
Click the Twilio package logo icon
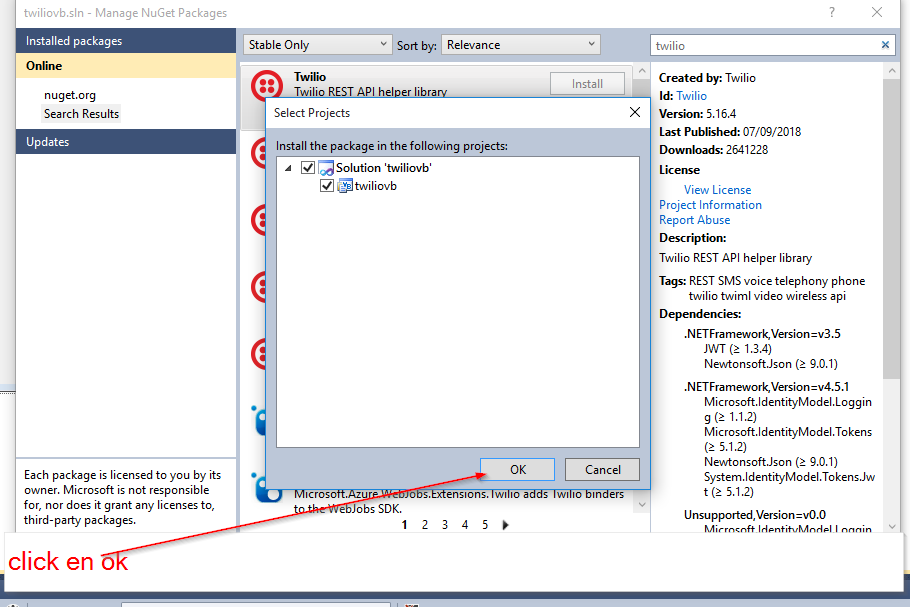267,85
